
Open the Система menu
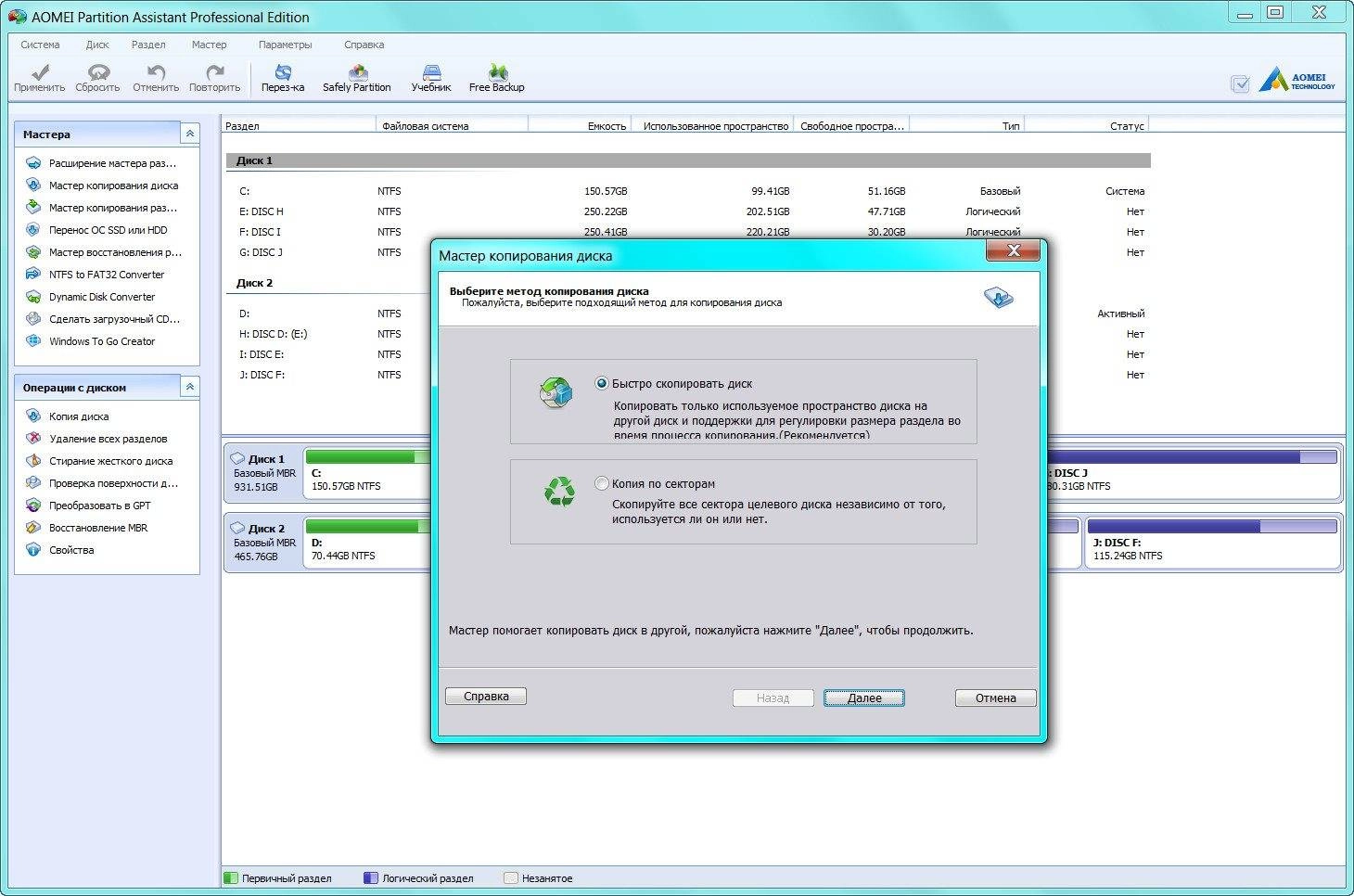(x=40, y=45)
